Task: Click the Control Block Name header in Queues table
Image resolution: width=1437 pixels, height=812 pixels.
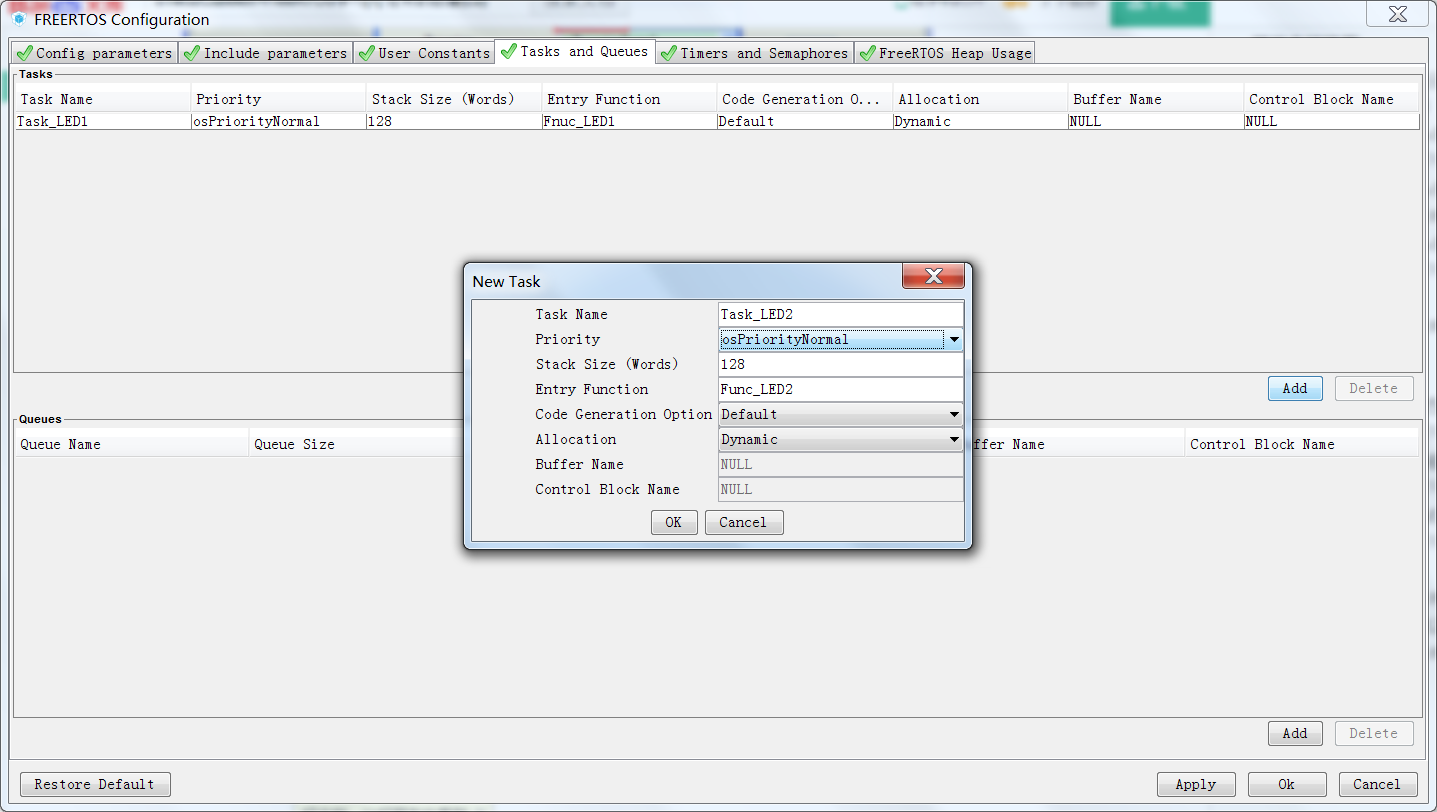Action: pos(1302,444)
